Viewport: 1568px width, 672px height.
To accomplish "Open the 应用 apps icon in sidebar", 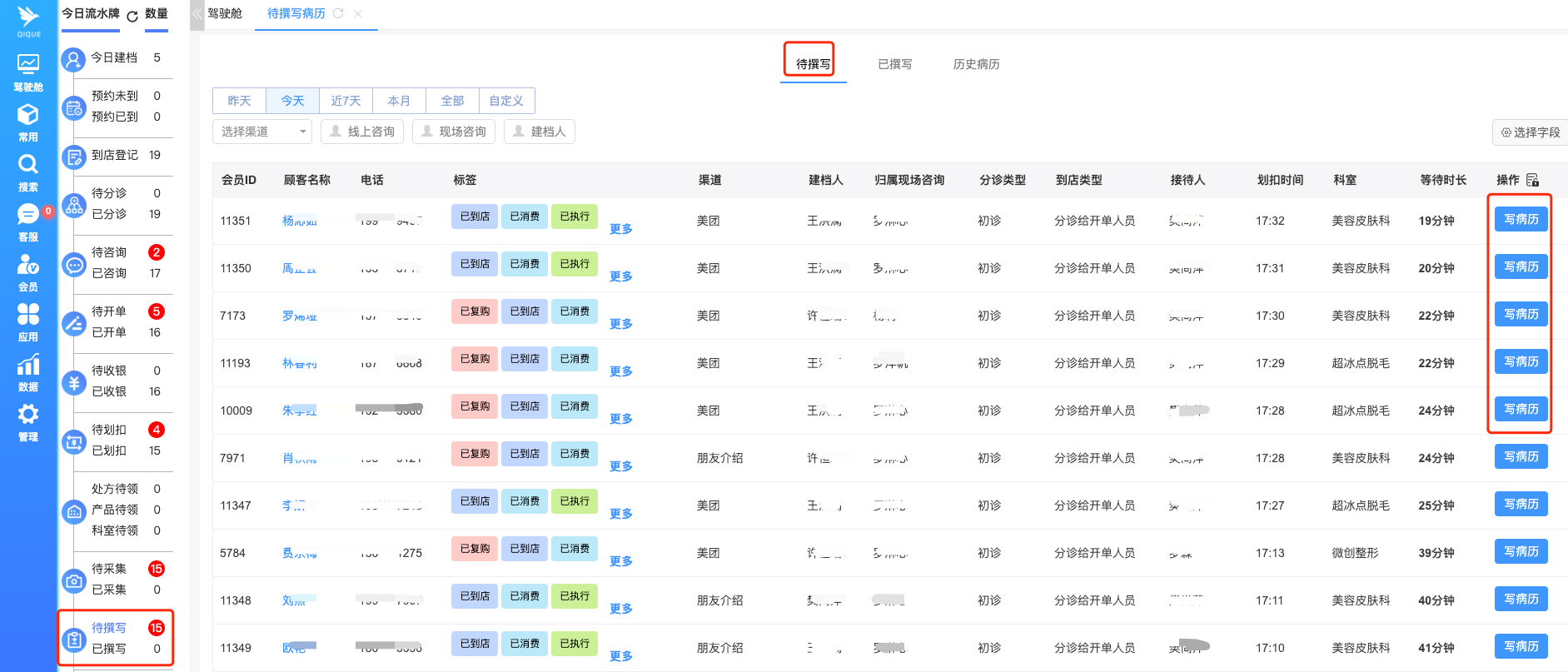I will [28, 321].
